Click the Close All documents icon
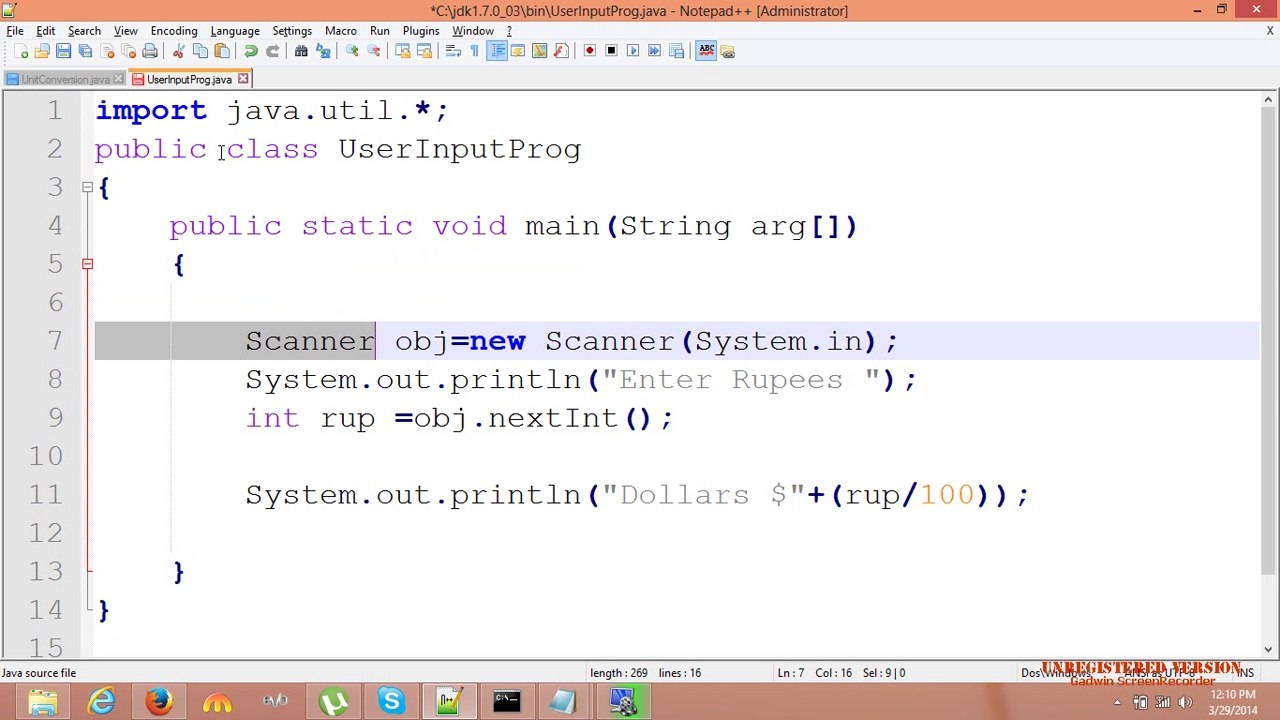1280x720 pixels. [x=128, y=51]
